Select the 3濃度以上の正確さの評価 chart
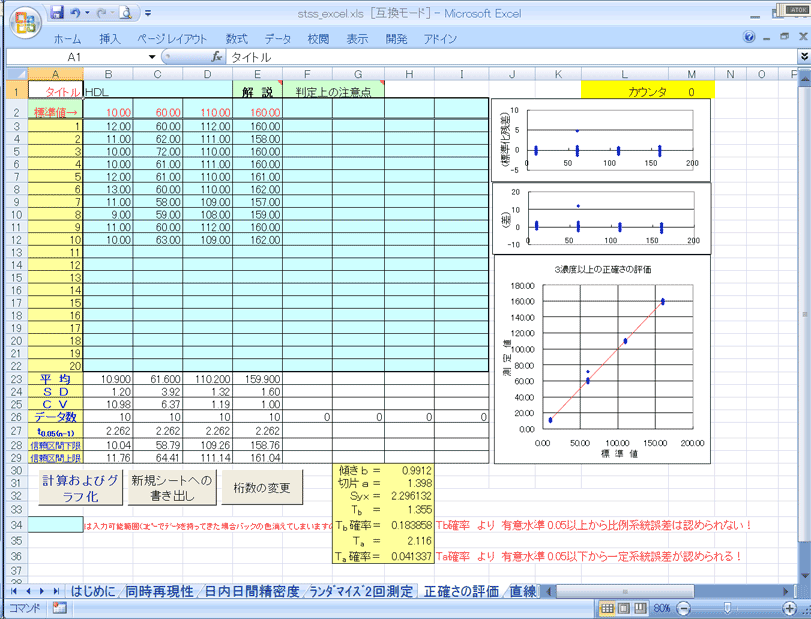The height and width of the screenshot is (619, 811). pyautogui.click(x=603, y=359)
